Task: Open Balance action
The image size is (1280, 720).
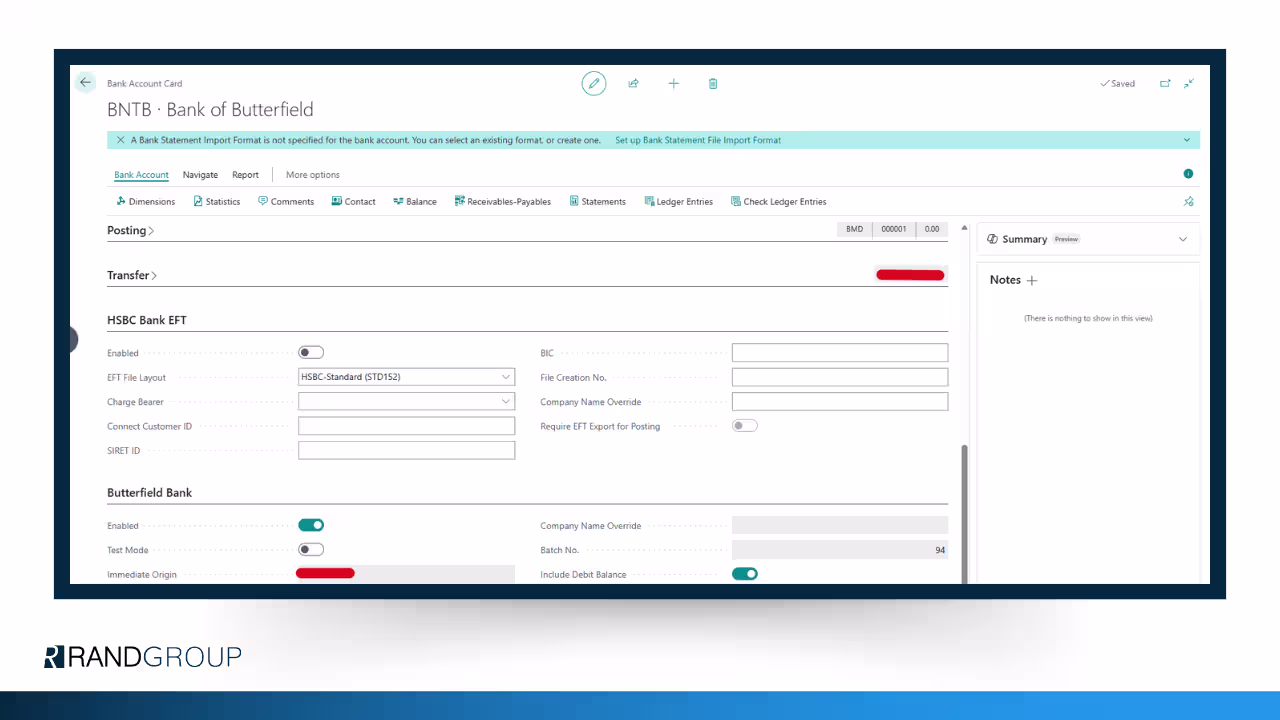Action: click(415, 201)
